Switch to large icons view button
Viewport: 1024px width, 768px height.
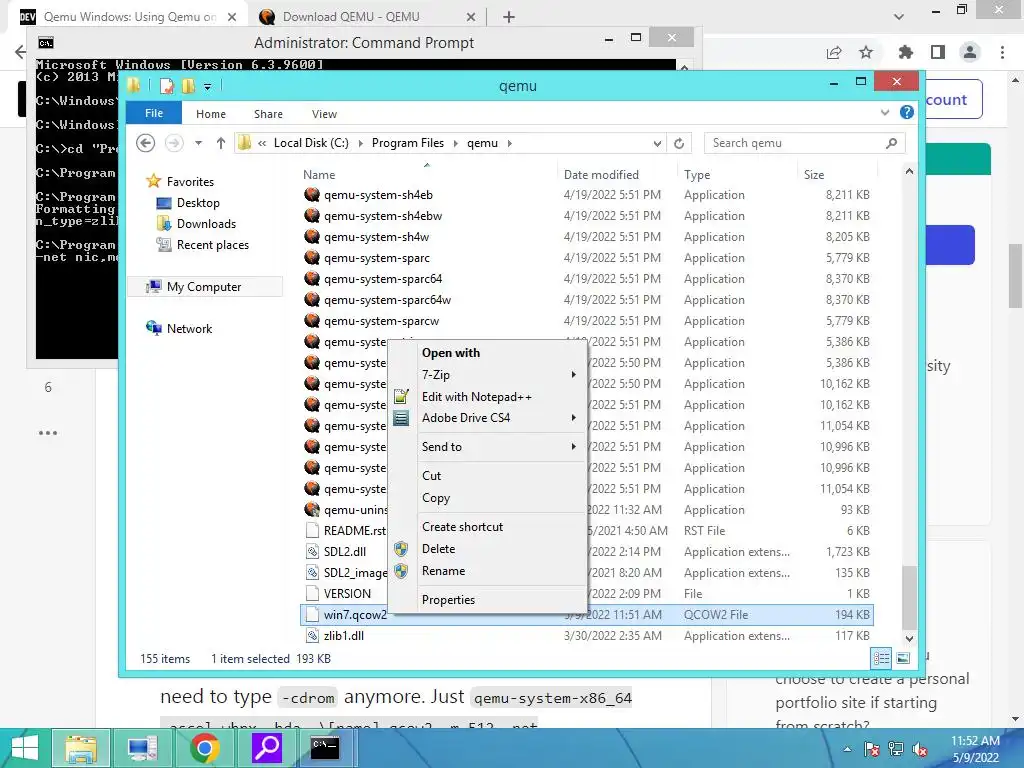coord(903,658)
